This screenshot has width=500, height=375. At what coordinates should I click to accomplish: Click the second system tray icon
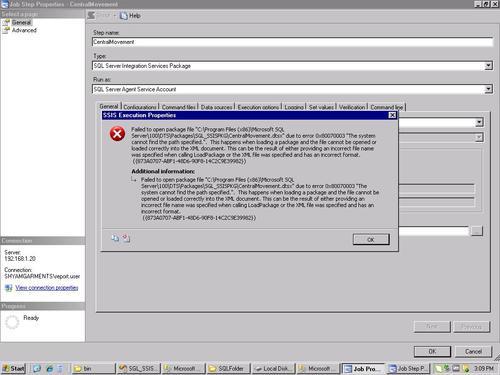[447, 368]
